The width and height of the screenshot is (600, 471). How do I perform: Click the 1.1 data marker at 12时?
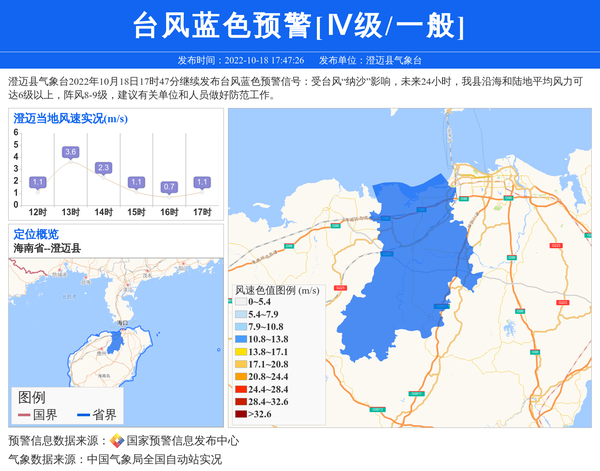point(38,182)
